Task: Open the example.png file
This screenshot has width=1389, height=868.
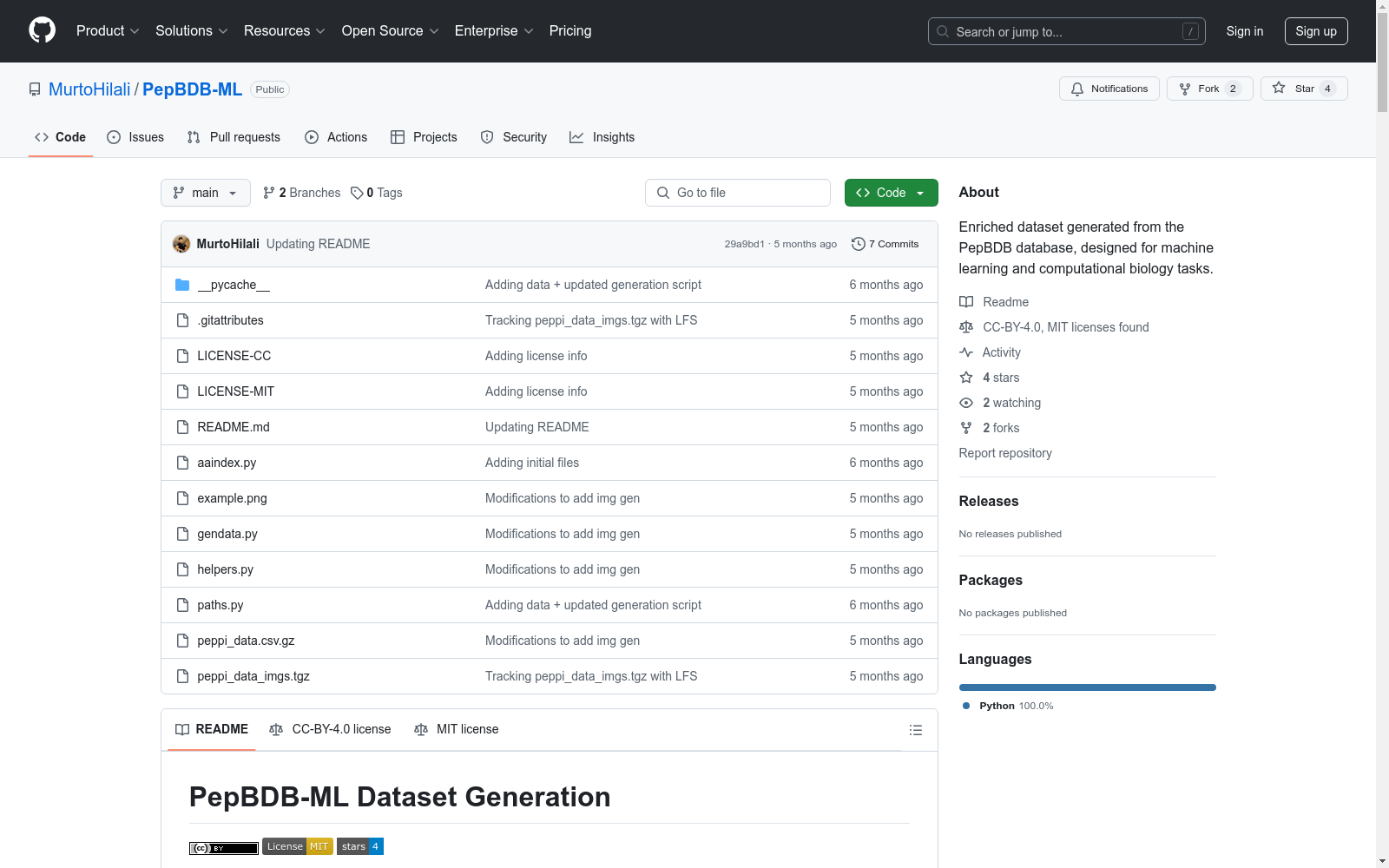Action: coord(232,498)
